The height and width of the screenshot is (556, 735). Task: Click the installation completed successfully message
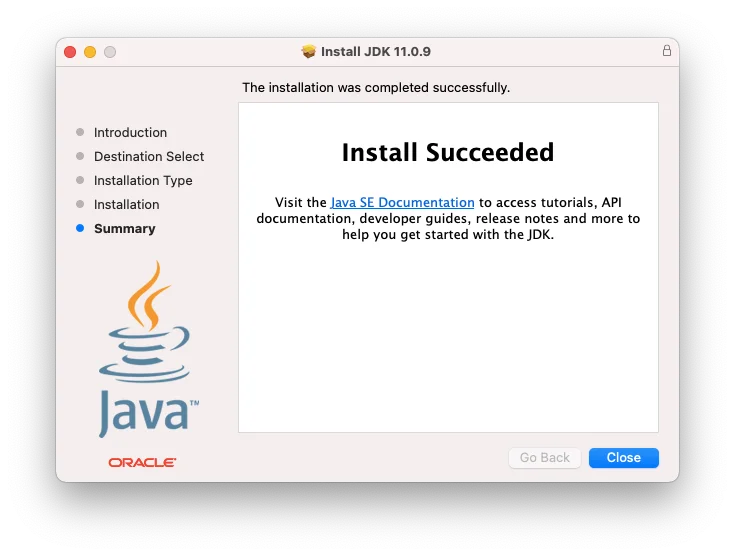(376, 88)
